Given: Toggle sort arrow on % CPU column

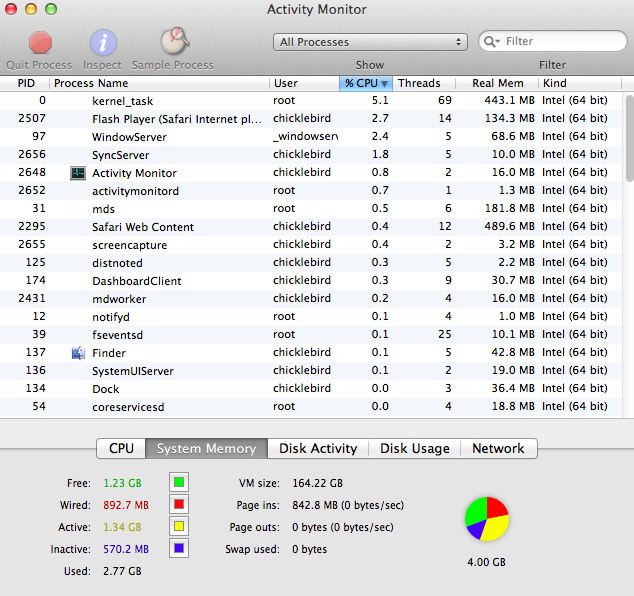Looking at the screenshot, I should point(385,84).
